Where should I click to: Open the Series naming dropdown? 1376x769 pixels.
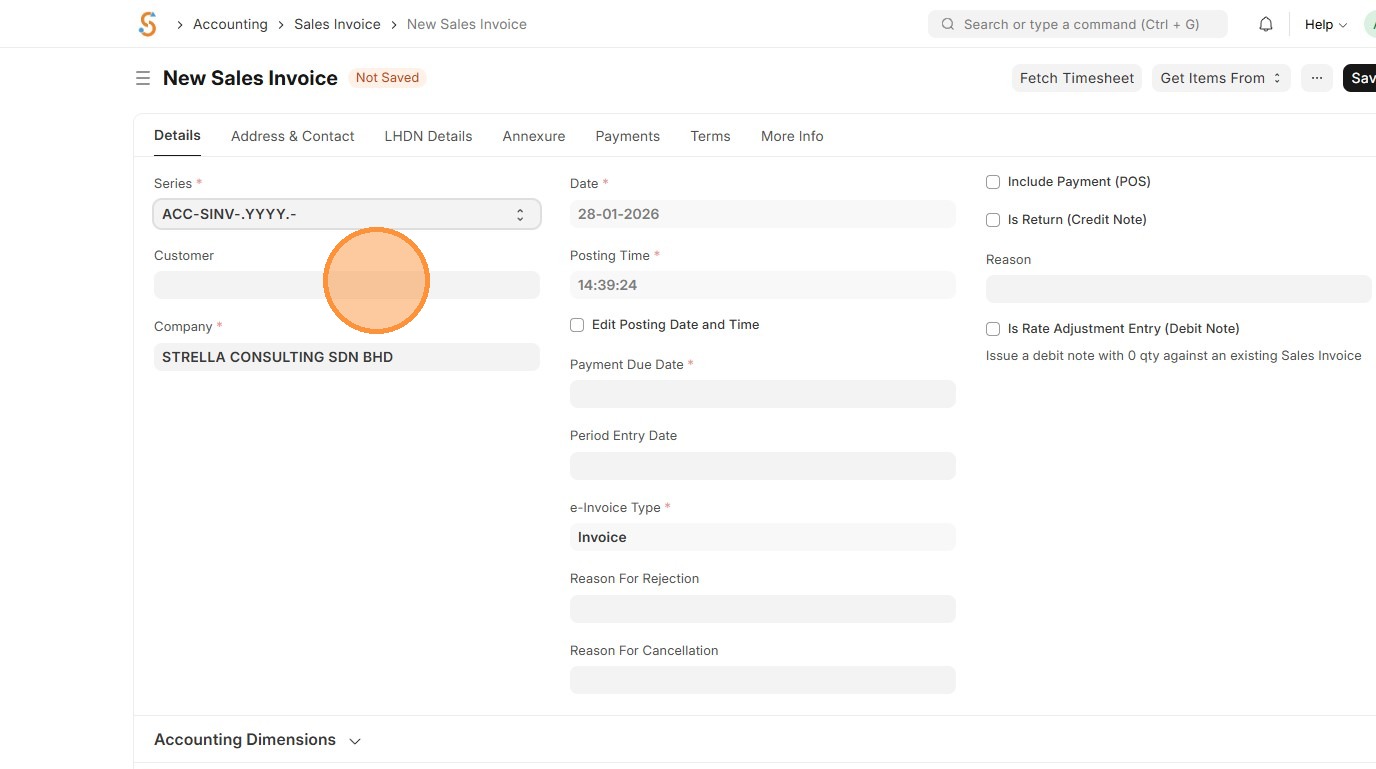point(346,214)
